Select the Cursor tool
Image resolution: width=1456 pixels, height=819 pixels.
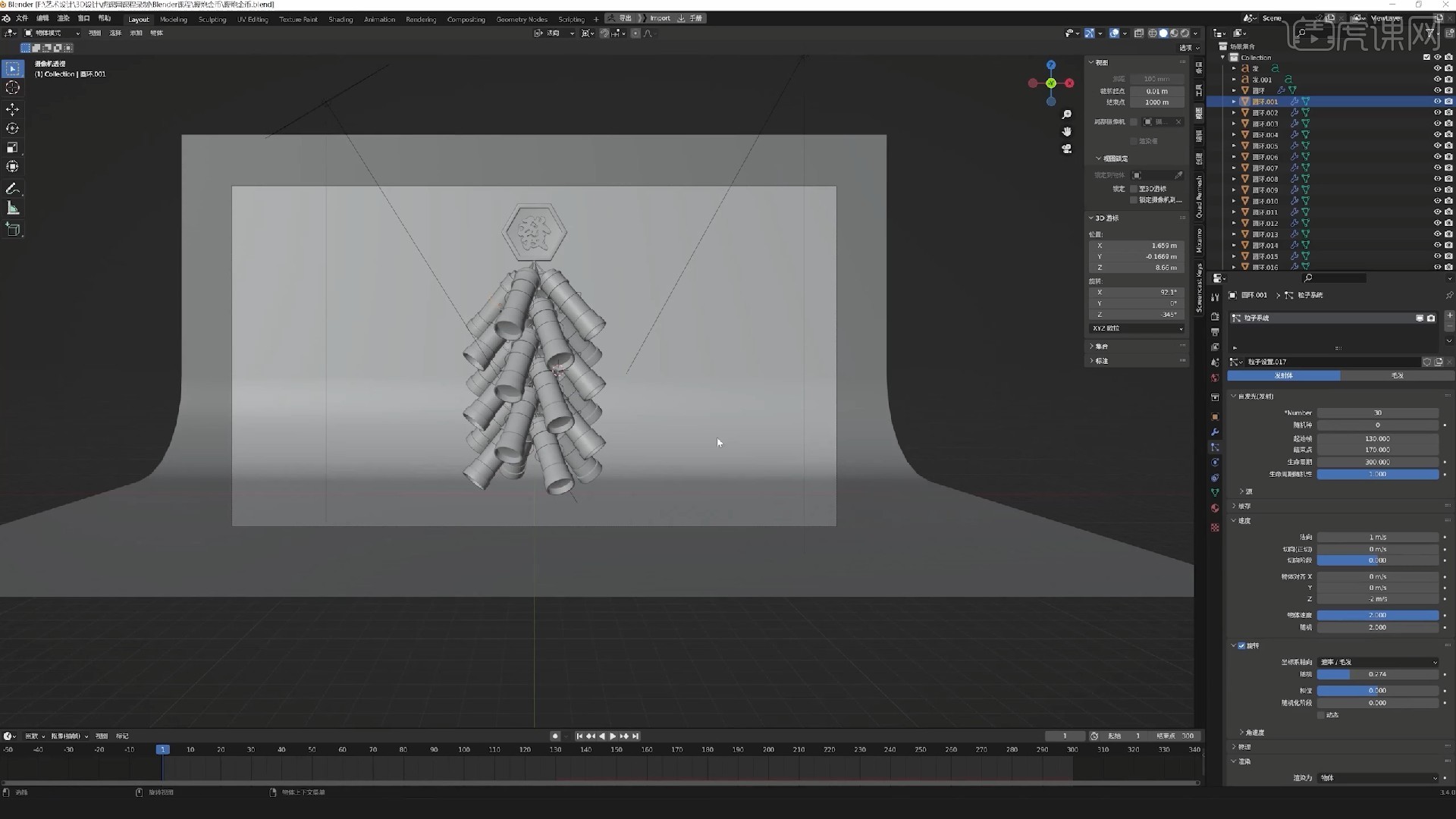pos(12,88)
